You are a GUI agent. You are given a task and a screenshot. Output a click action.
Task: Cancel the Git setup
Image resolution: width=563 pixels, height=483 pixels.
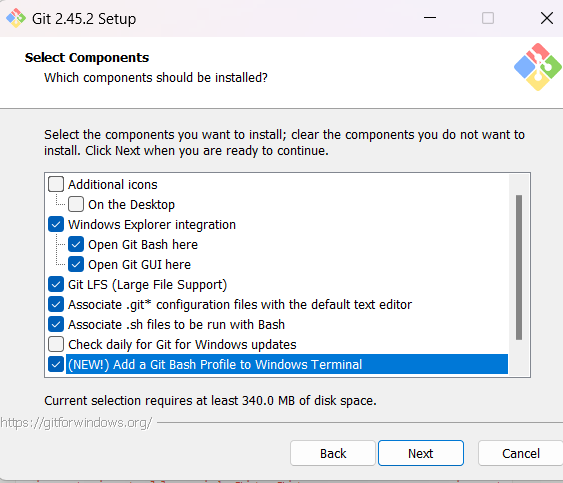coord(521,453)
